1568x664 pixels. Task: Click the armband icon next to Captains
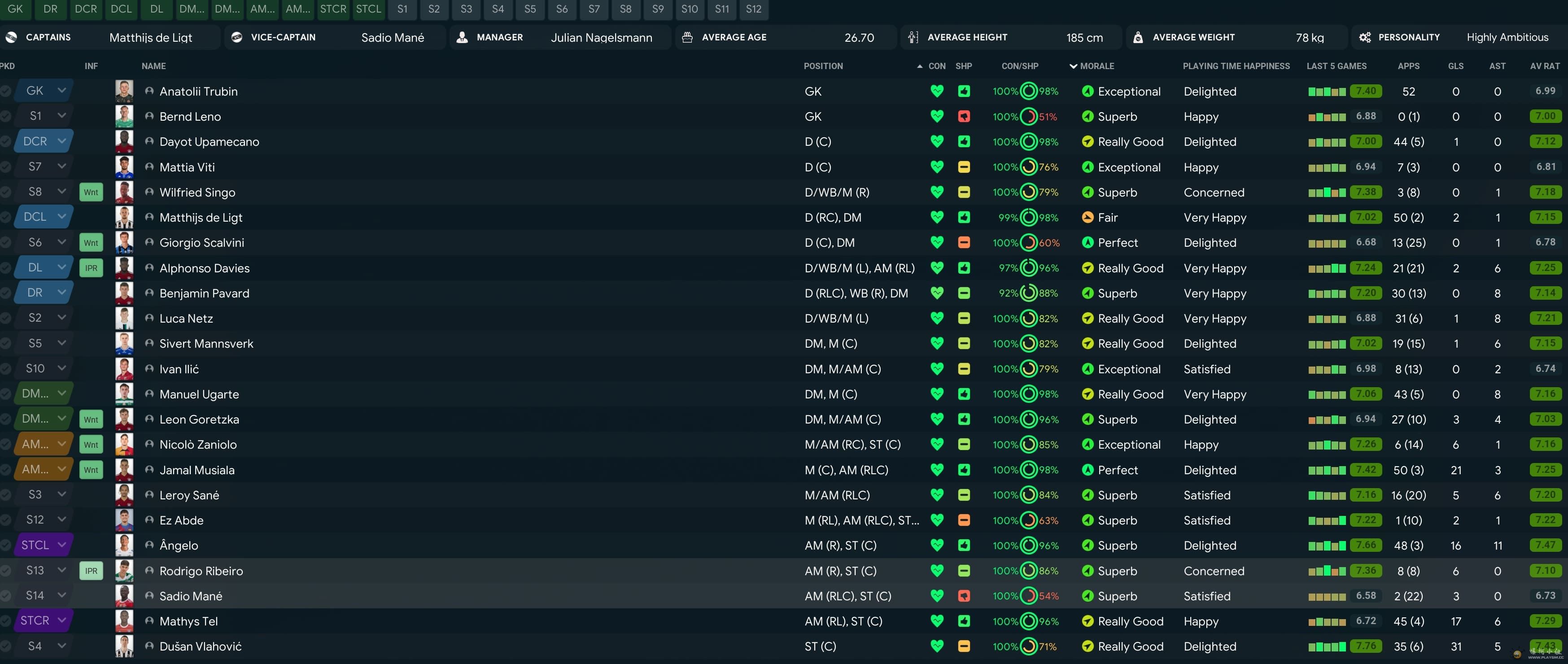pos(12,37)
